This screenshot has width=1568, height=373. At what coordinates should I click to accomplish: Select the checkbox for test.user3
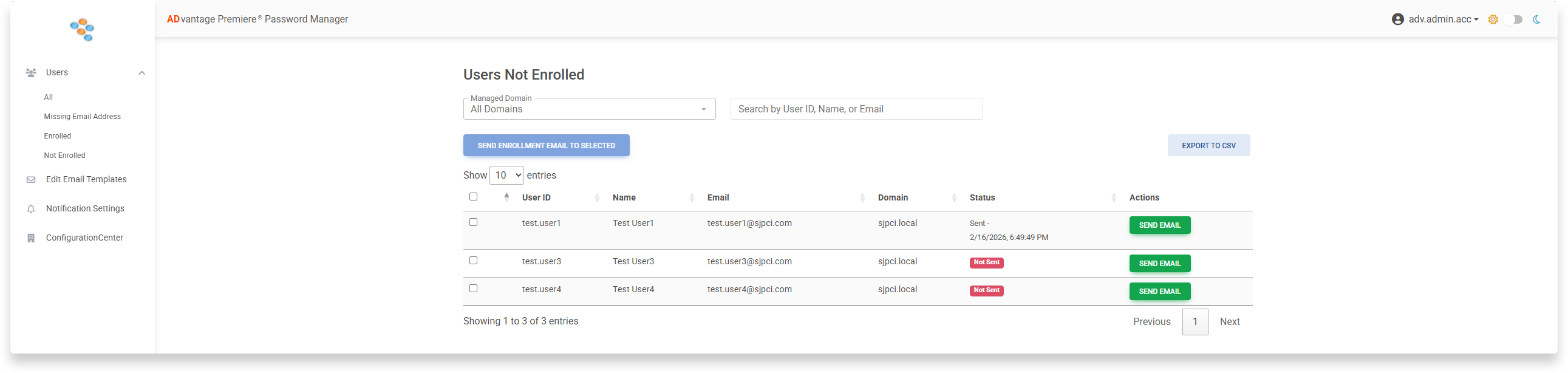click(x=474, y=261)
